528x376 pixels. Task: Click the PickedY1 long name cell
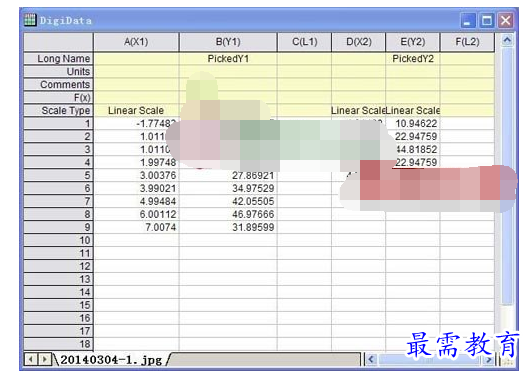click(x=228, y=59)
